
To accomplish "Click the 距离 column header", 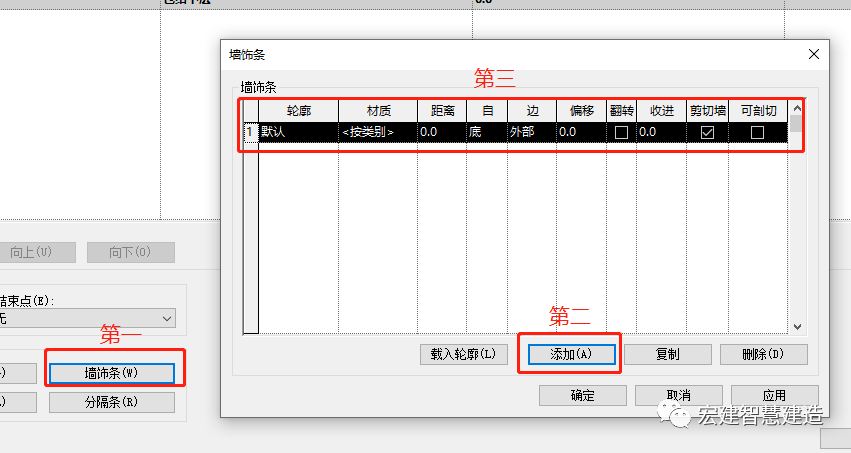I will coord(442,111).
